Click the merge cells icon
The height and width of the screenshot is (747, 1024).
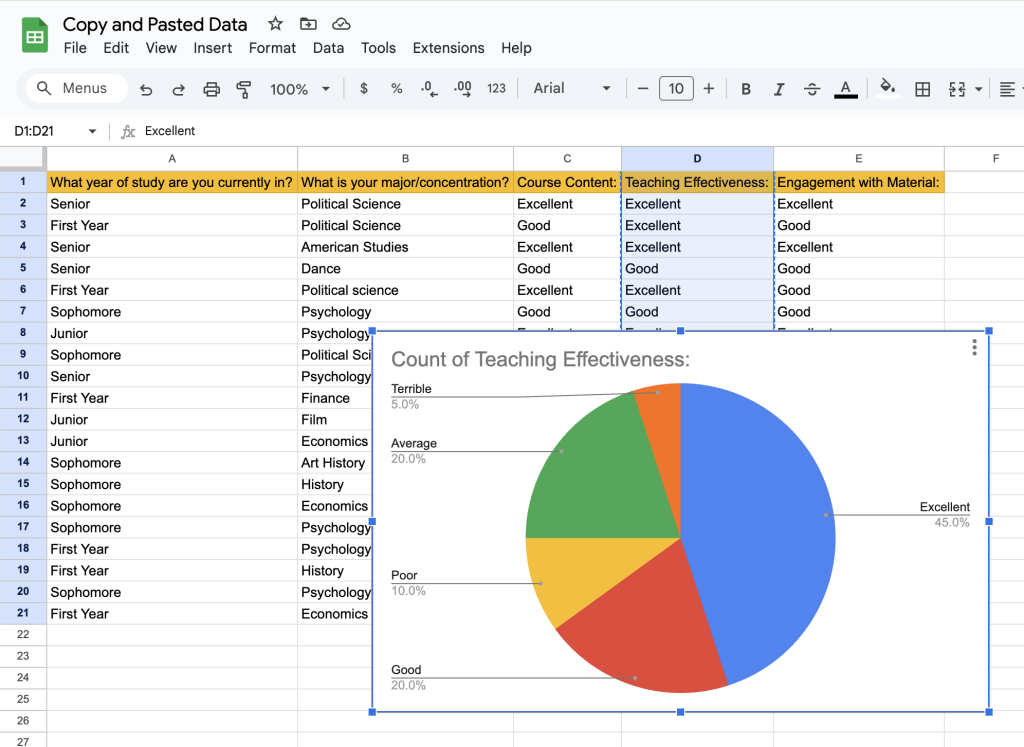click(957, 89)
